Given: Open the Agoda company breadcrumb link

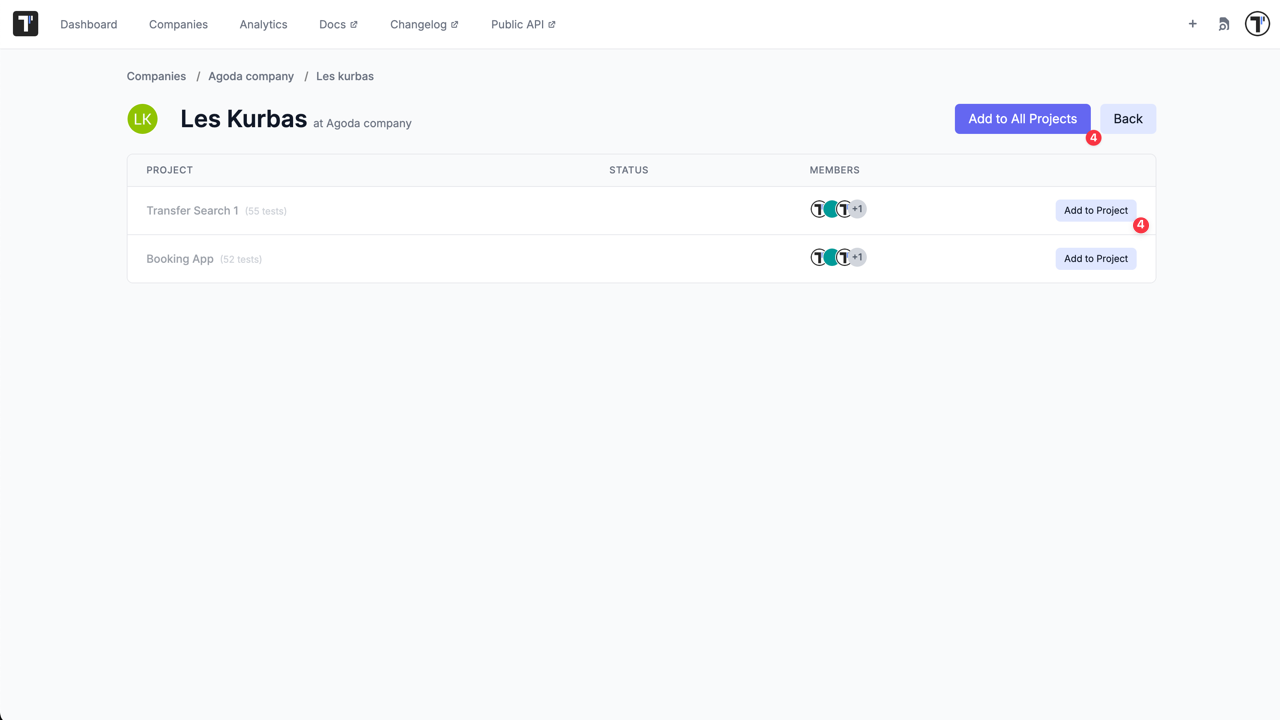Looking at the screenshot, I should [x=251, y=76].
